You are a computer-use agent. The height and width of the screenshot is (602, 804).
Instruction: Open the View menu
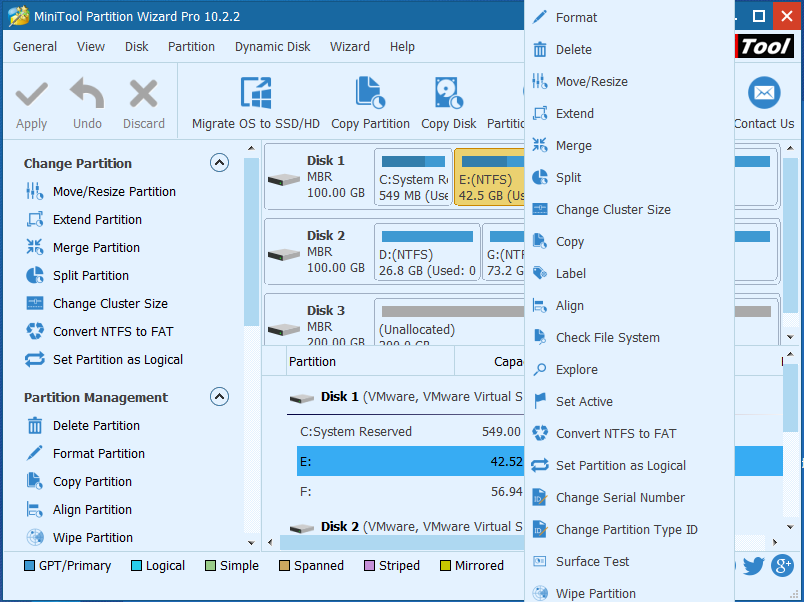click(x=91, y=47)
